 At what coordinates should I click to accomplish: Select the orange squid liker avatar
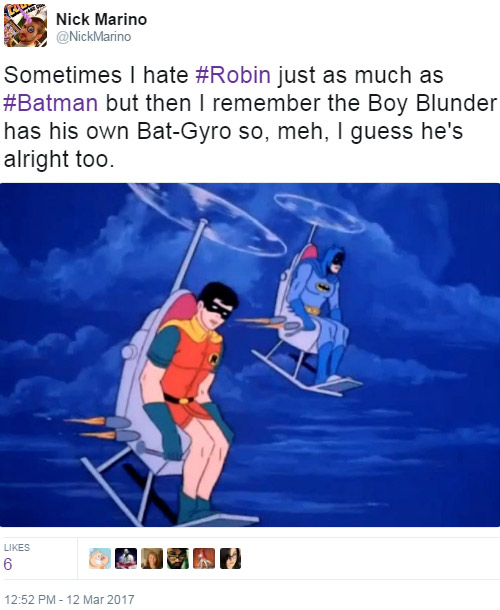[204, 558]
